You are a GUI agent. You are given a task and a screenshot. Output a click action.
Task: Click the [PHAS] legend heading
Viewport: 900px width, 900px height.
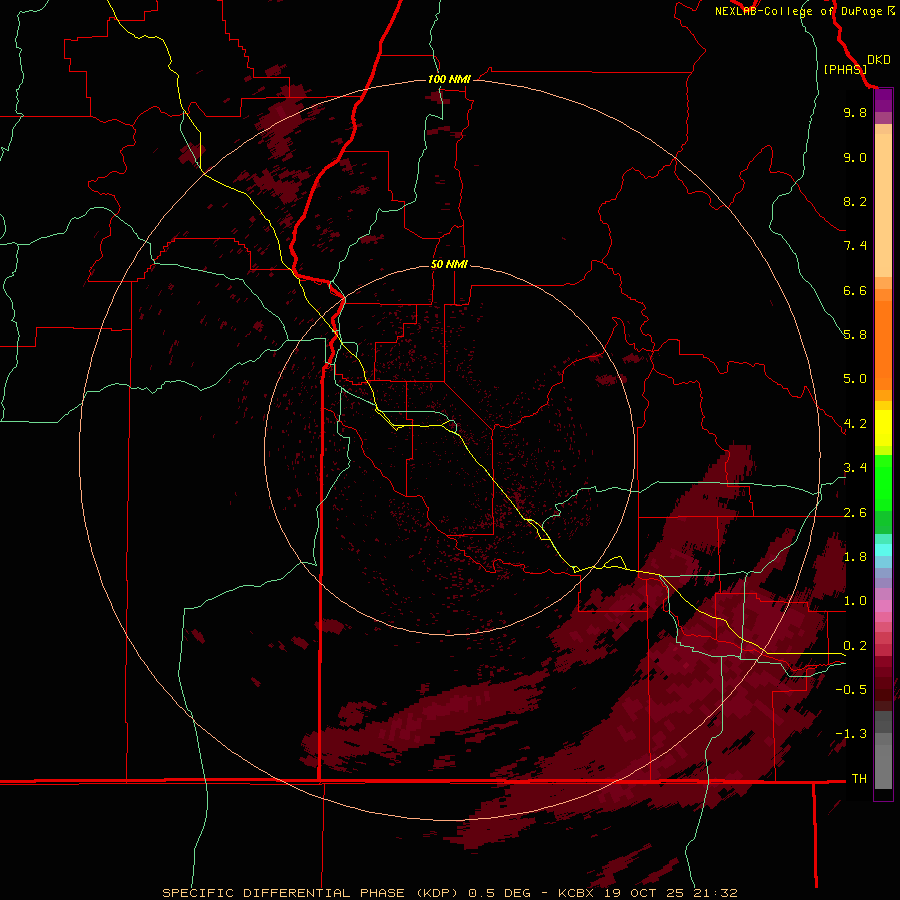point(845,70)
